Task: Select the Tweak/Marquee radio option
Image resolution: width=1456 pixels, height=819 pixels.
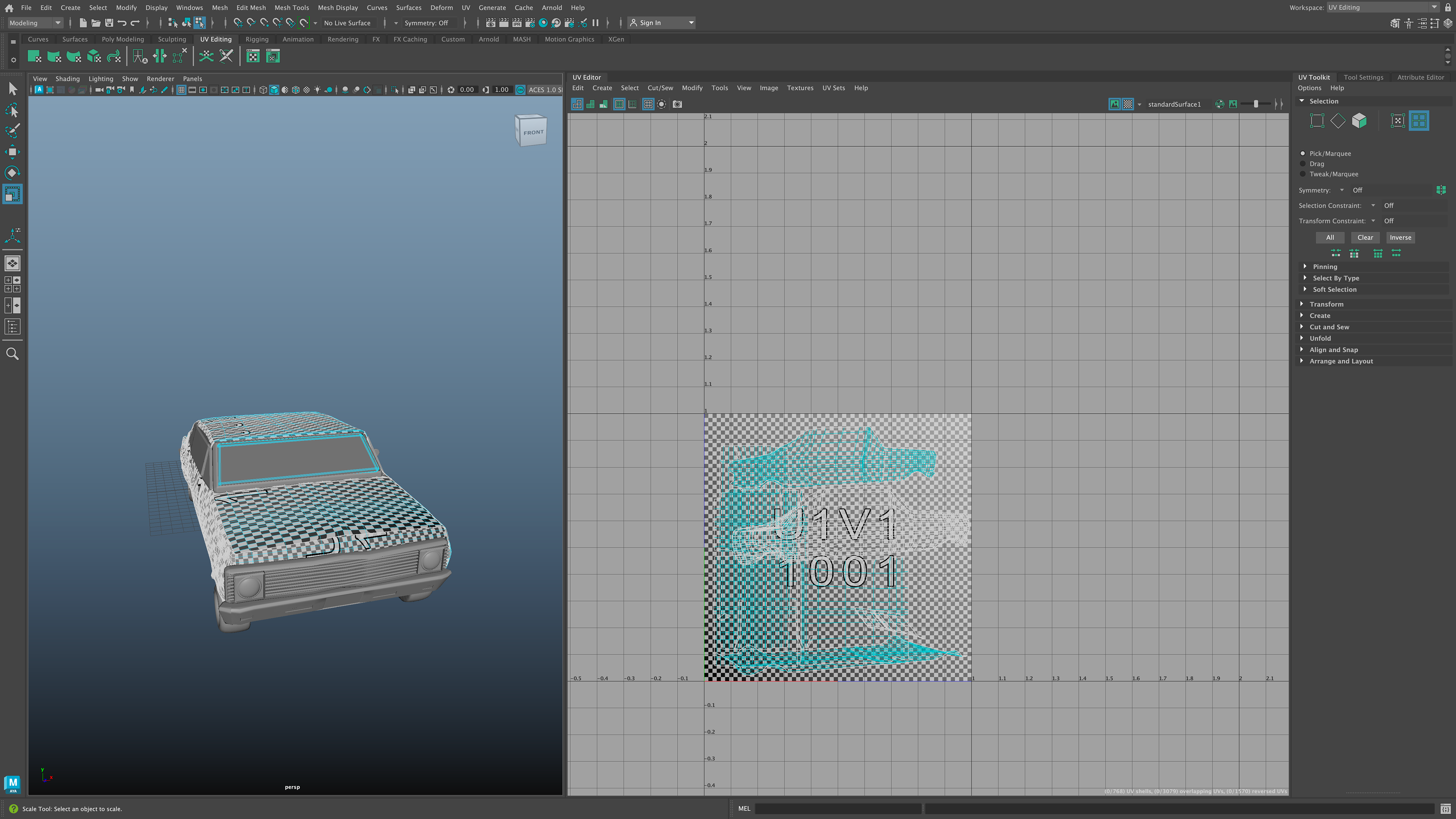Action: 1303,174
